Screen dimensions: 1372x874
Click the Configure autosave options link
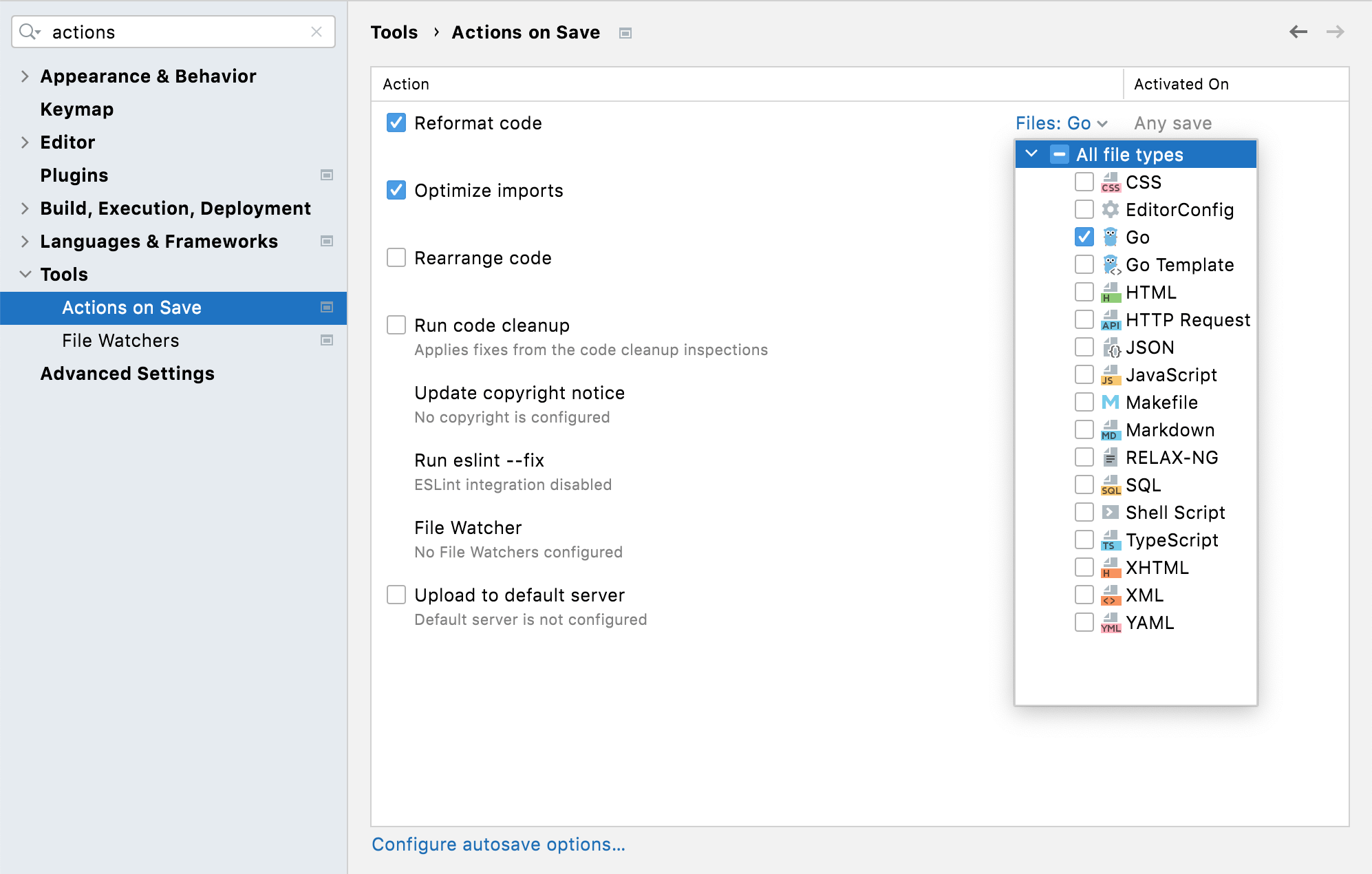(x=498, y=844)
